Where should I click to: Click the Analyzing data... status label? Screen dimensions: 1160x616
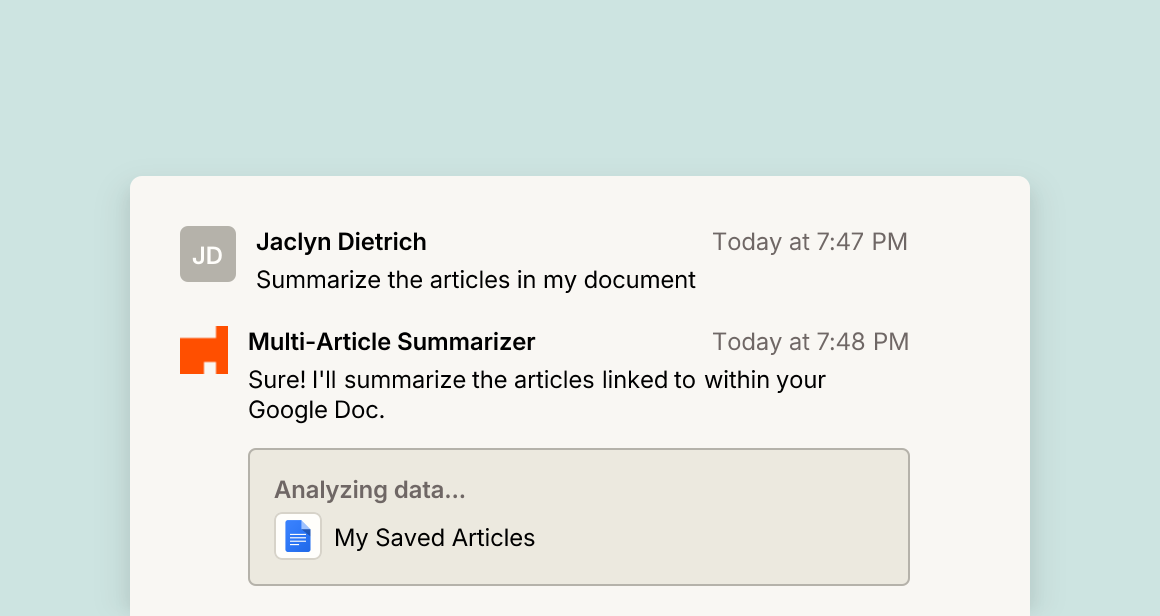coord(370,490)
